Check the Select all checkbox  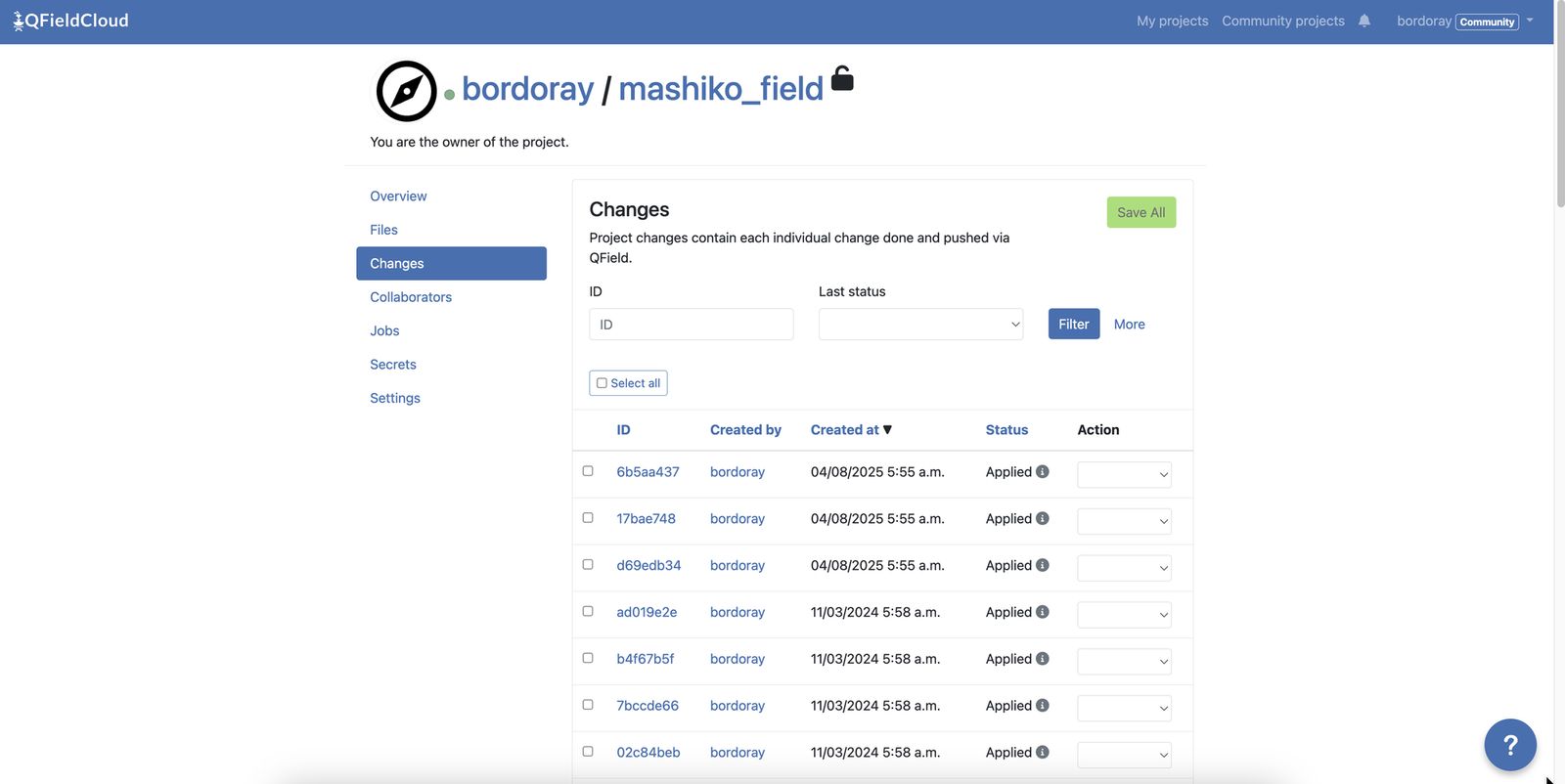pos(602,383)
